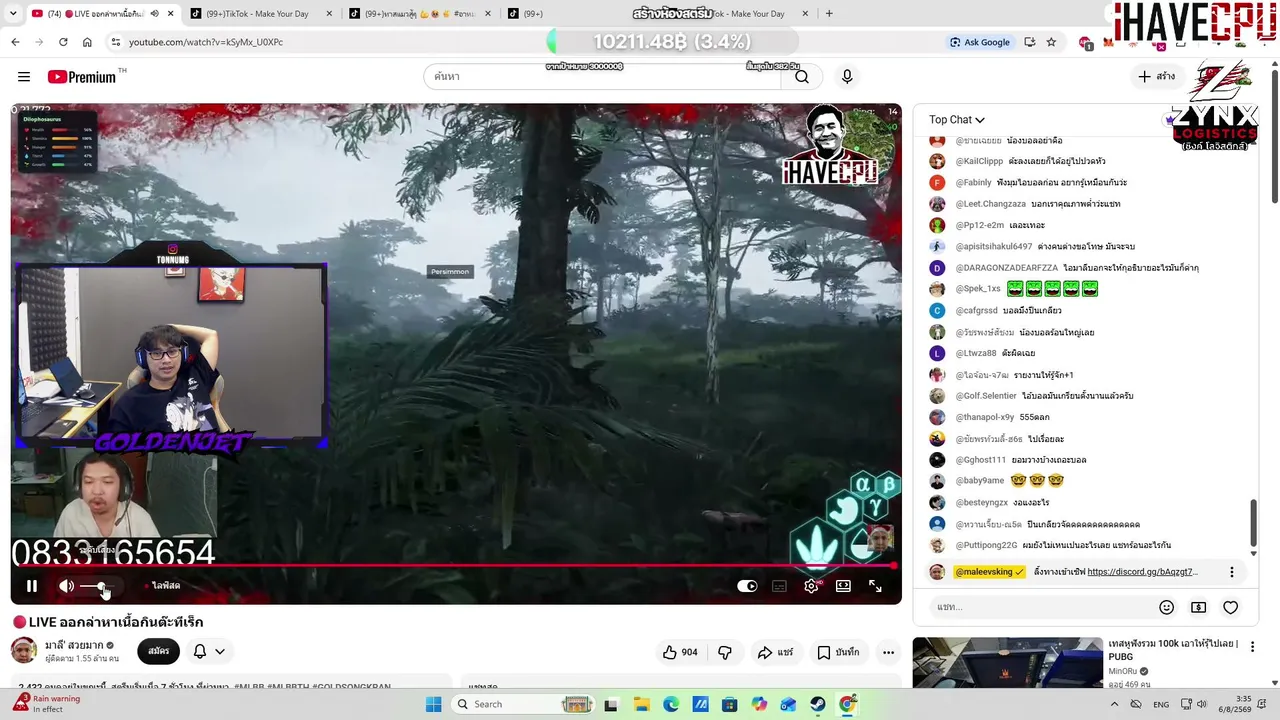Close the YouTube LIVE tab

(171, 14)
